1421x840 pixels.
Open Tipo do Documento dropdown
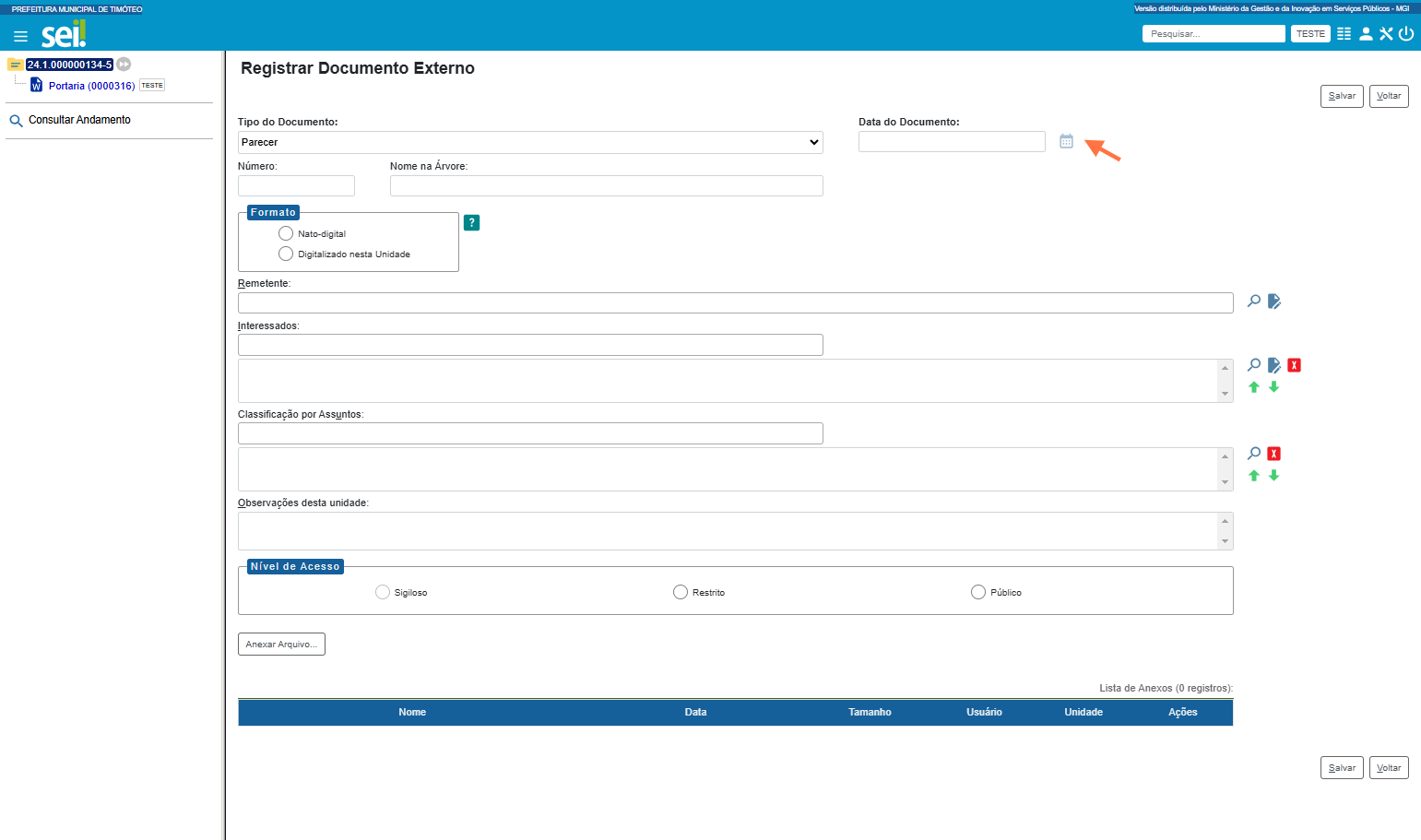pos(530,142)
